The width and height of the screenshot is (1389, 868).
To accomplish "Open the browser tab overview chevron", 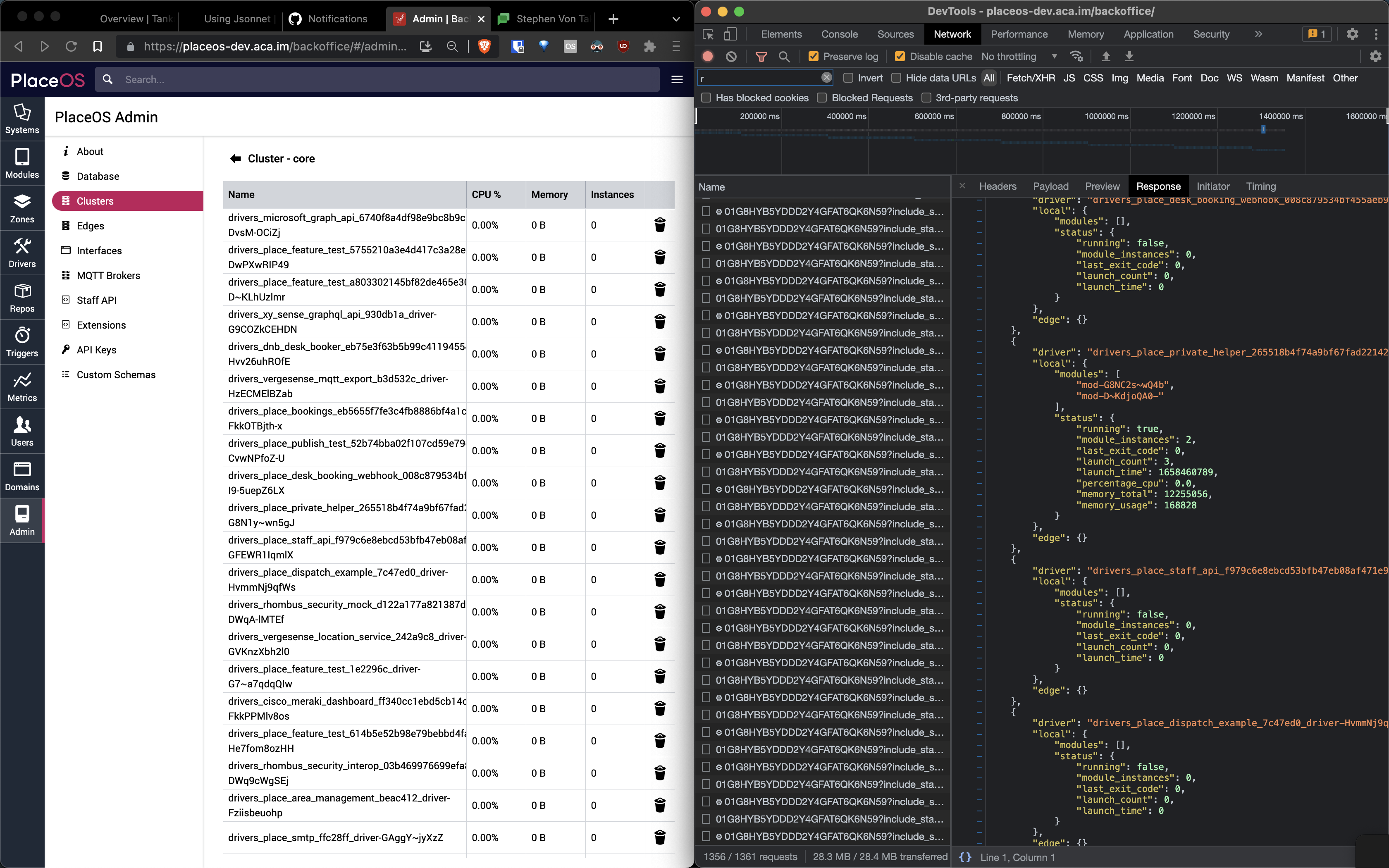I will tap(675, 19).
